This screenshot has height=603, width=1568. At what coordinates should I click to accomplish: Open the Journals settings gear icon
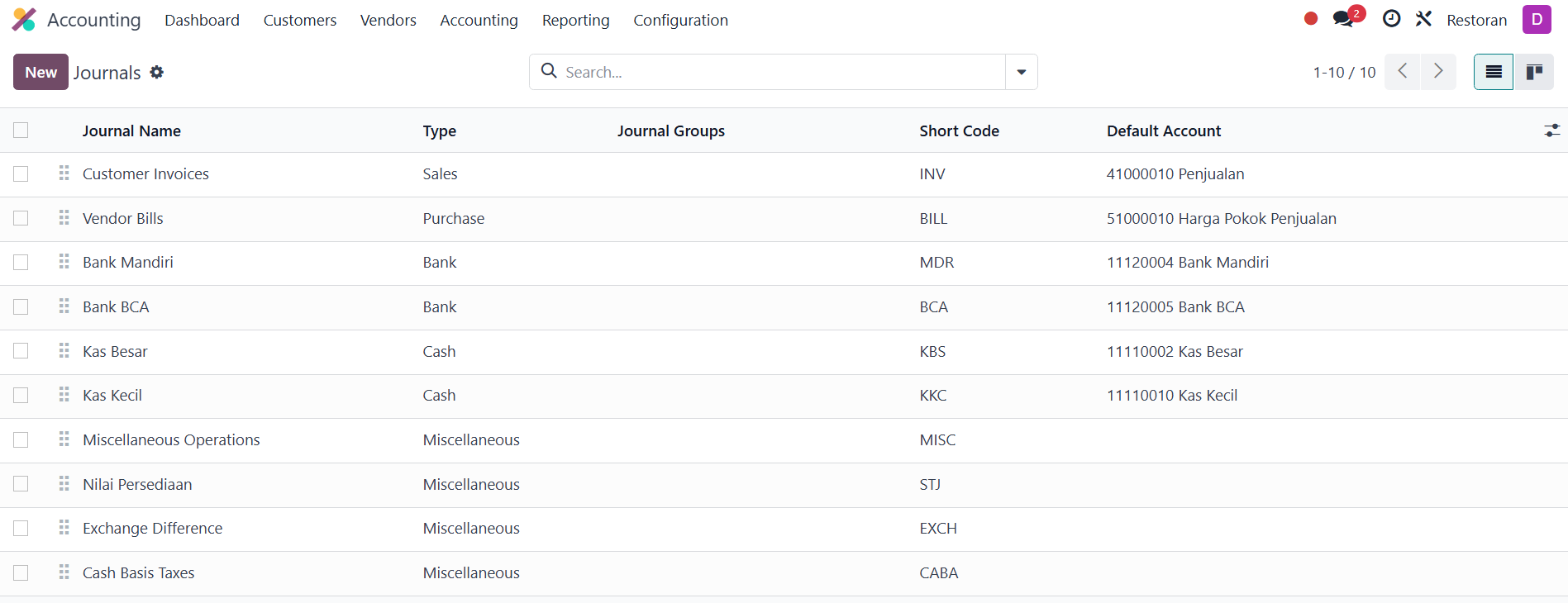[x=157, y=73]
